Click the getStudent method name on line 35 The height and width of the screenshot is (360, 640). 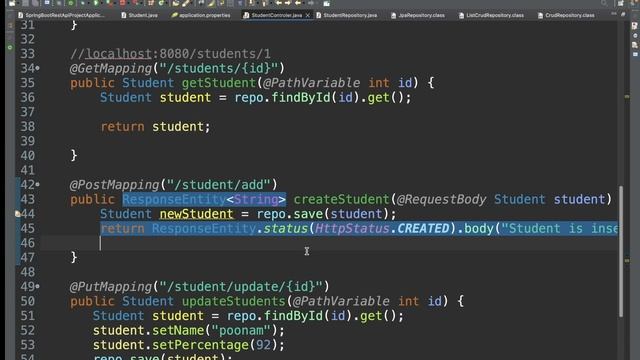[219, 83]
